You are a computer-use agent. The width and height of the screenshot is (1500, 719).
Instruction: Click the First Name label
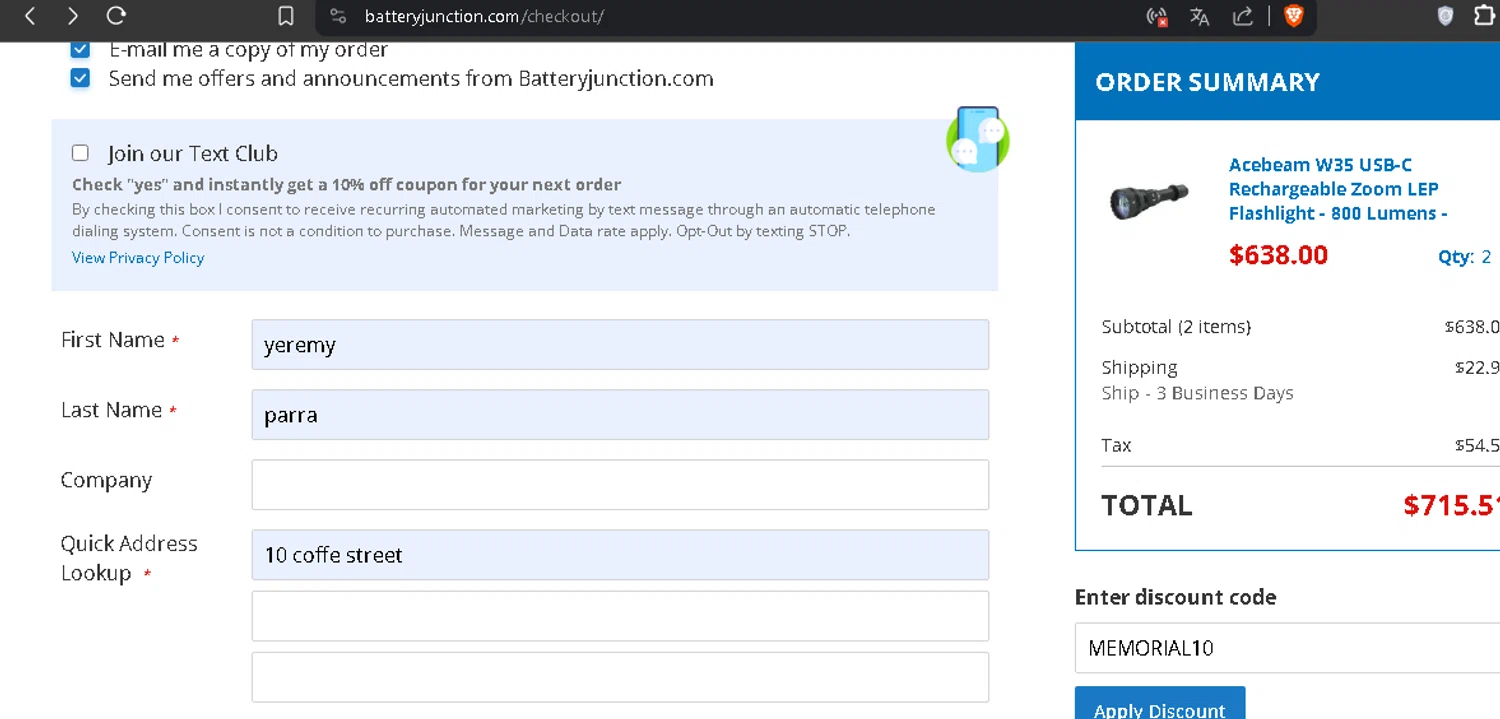[x=113, y=340]
